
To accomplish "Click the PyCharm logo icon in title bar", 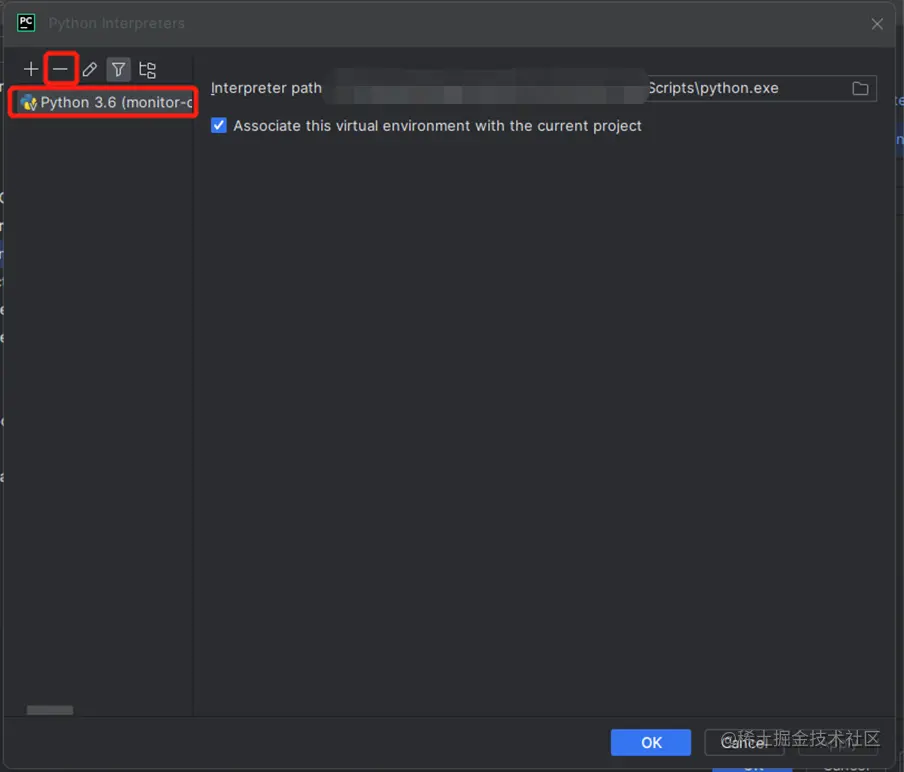I will click(x=26, y=23).
